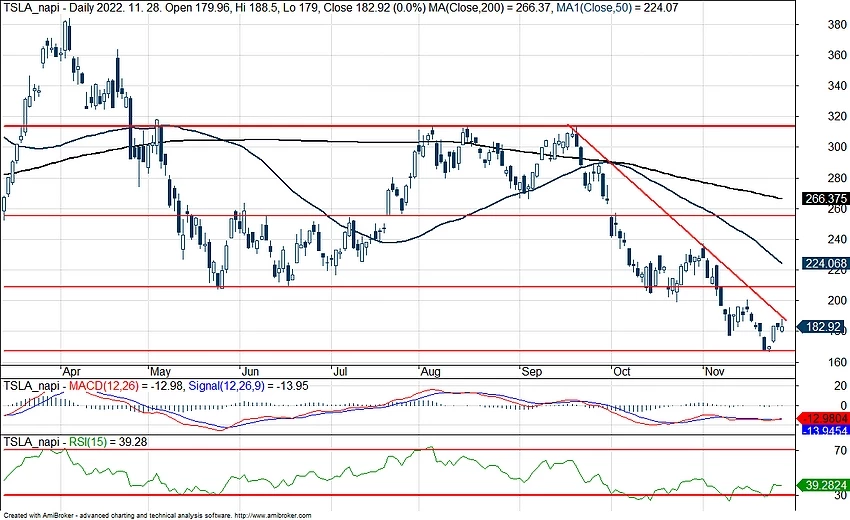The width and height of the screenshot is (850, 520).
Task: Select the Nov label on the time axis
Action: point(714,372)
